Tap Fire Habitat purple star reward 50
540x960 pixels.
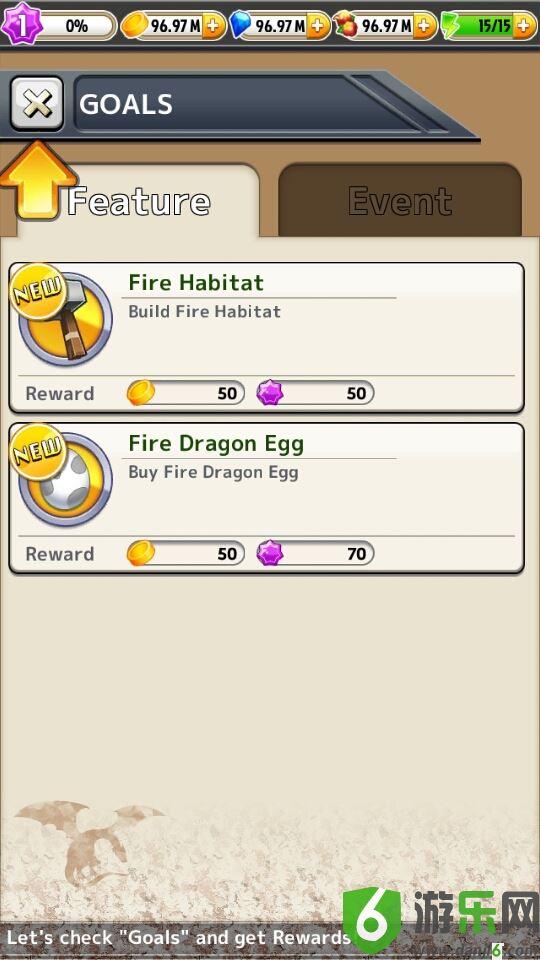coord(315,393)
